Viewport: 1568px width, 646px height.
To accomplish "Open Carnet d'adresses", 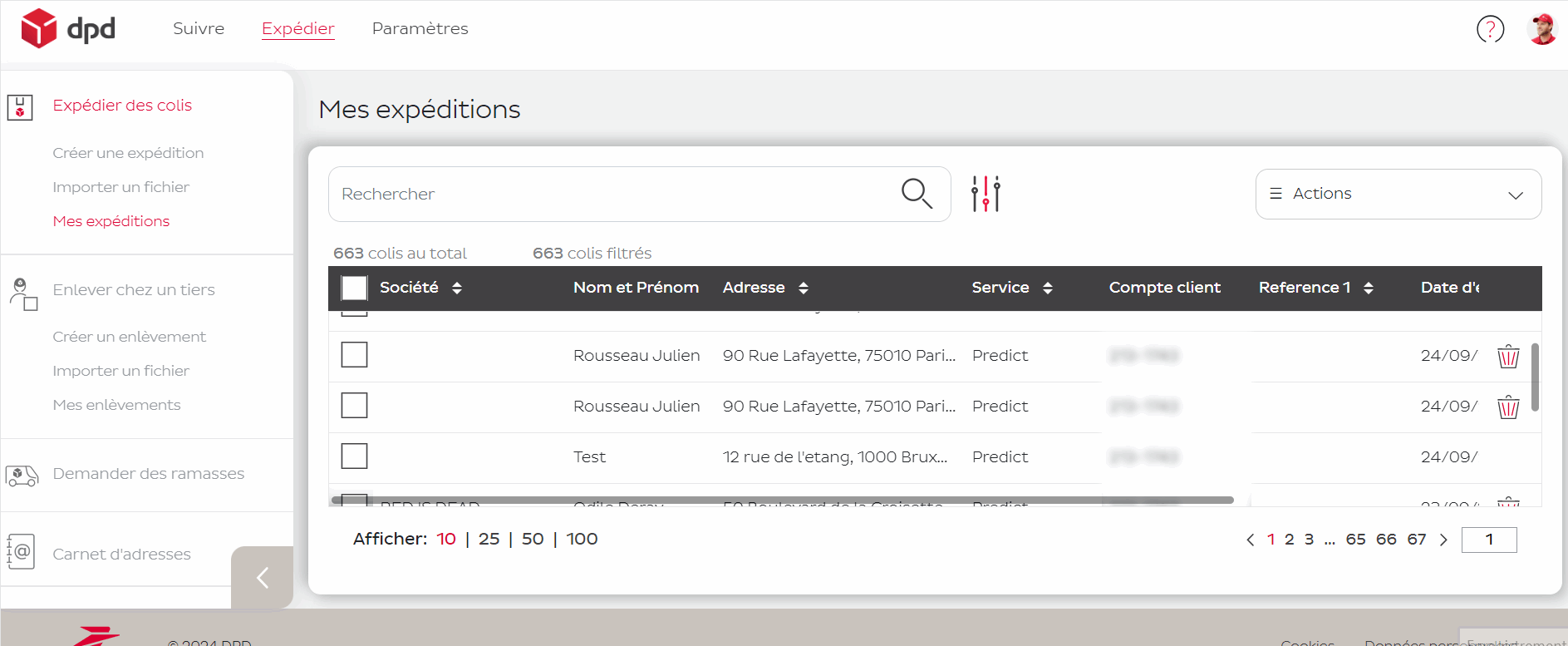I will [x=122, y=555].
